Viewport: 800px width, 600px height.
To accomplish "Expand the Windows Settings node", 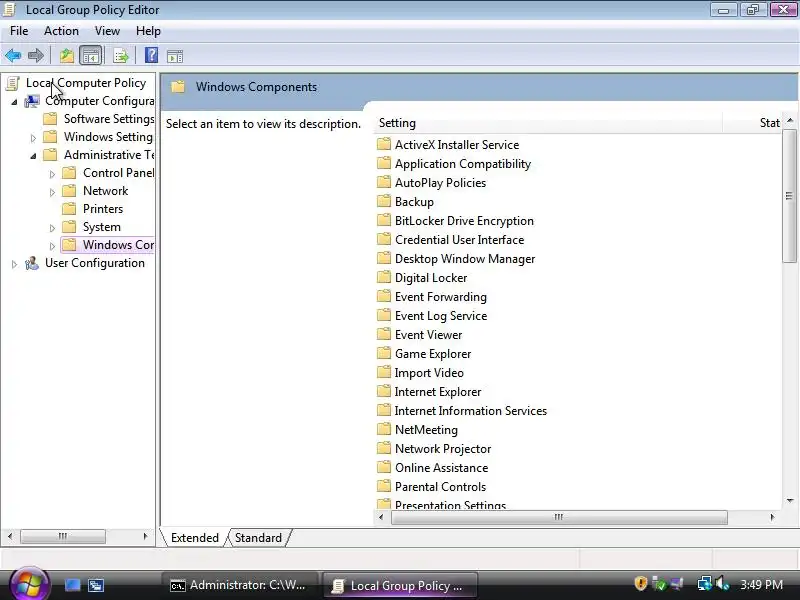I will coord(33,138).
